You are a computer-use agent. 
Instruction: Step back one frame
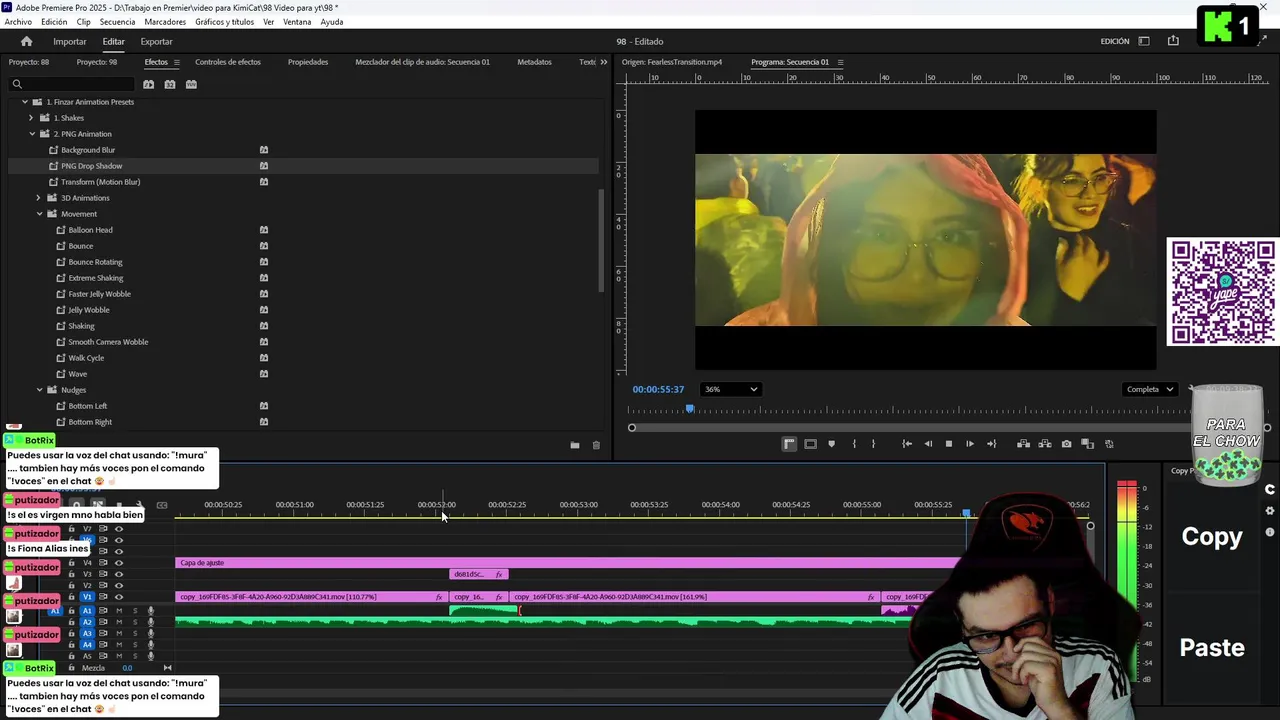tap(928, 444)
